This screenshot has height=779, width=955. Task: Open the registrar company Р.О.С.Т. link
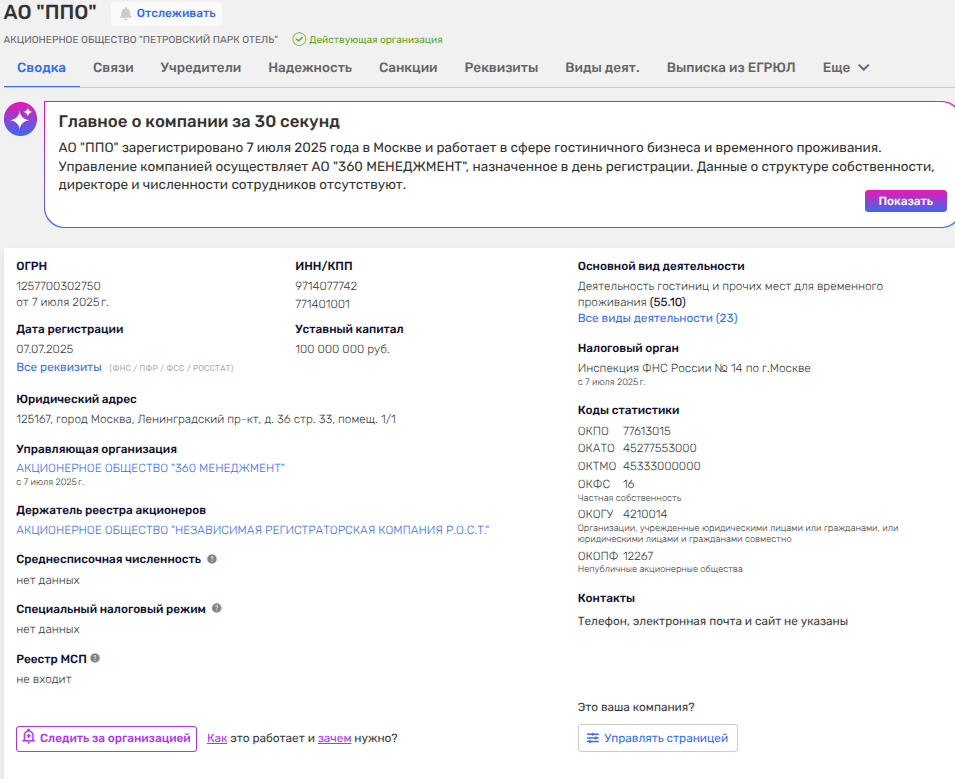253,529
